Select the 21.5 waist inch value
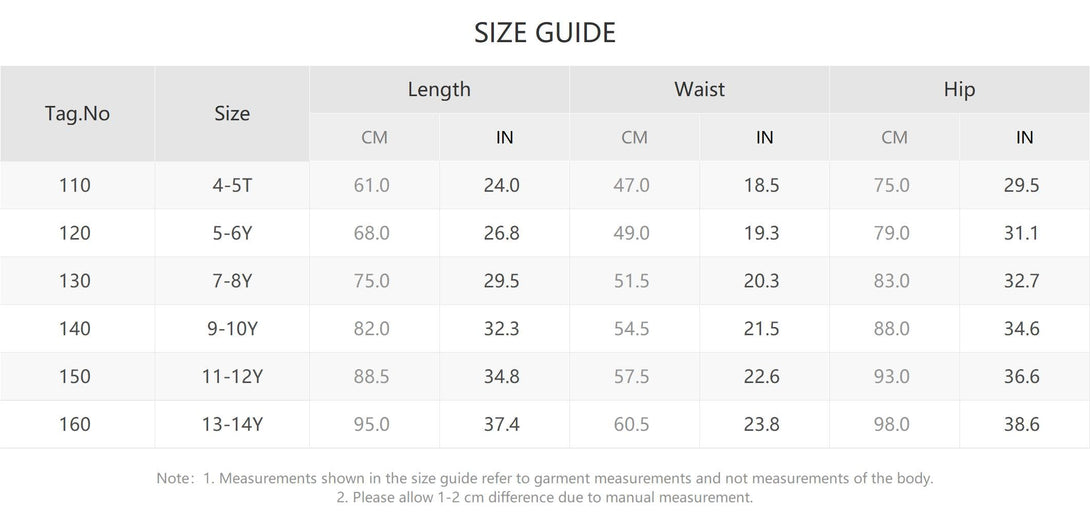This screenshot has height=528, width=1090. (x=761, y=329)
